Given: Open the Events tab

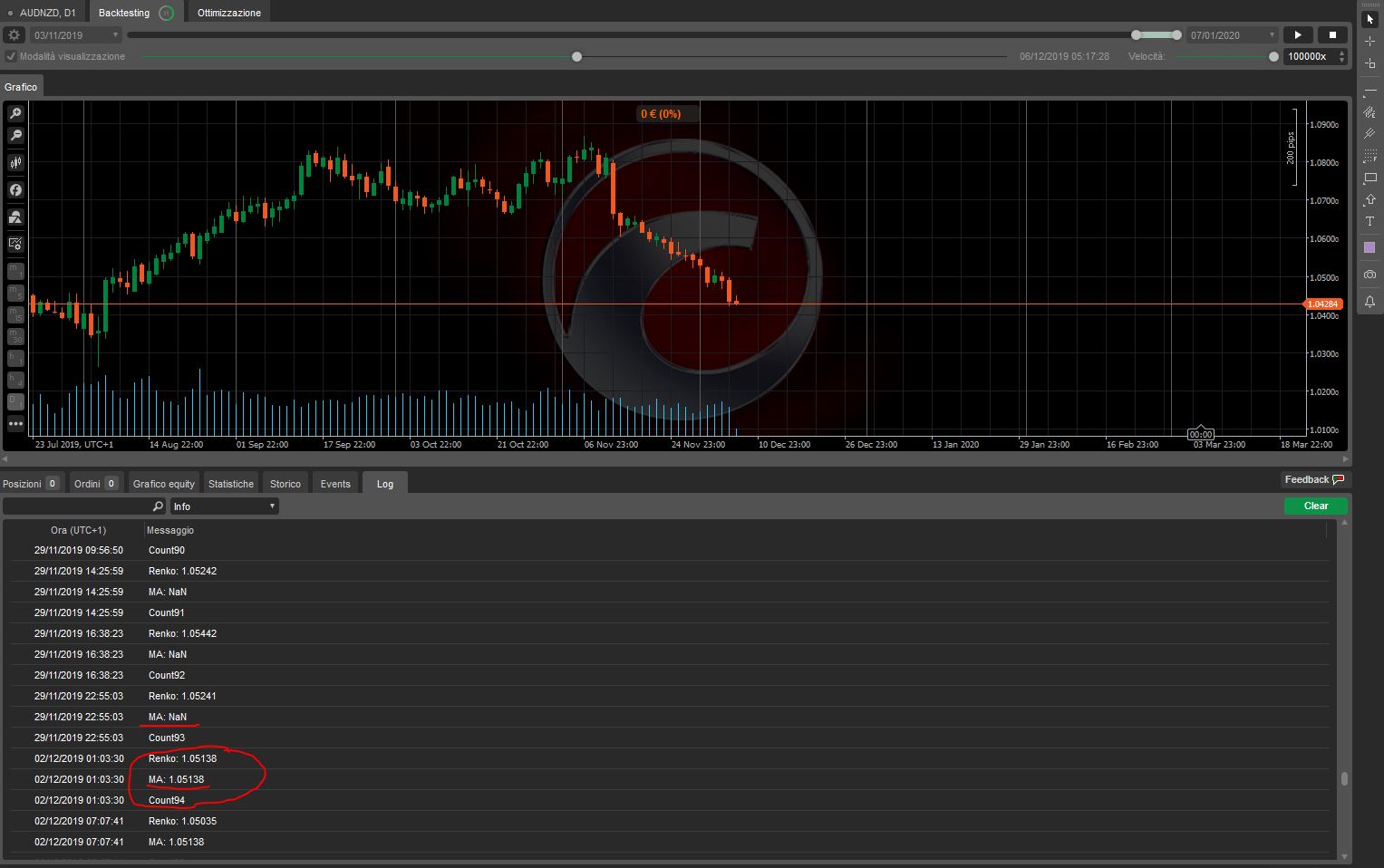Looking at the screenshot, I should (x=335, y=484).
